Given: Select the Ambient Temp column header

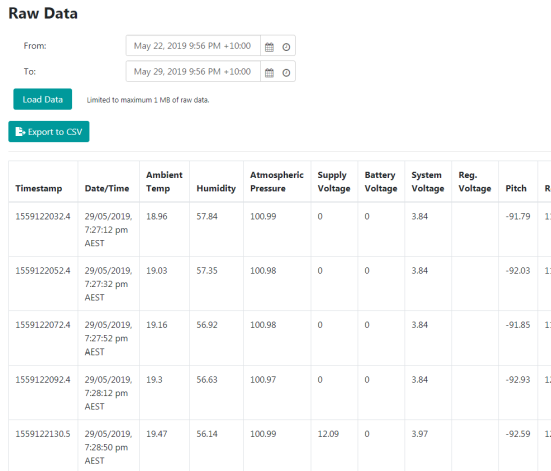Looking at the screenshot, I should coord(164,182).
